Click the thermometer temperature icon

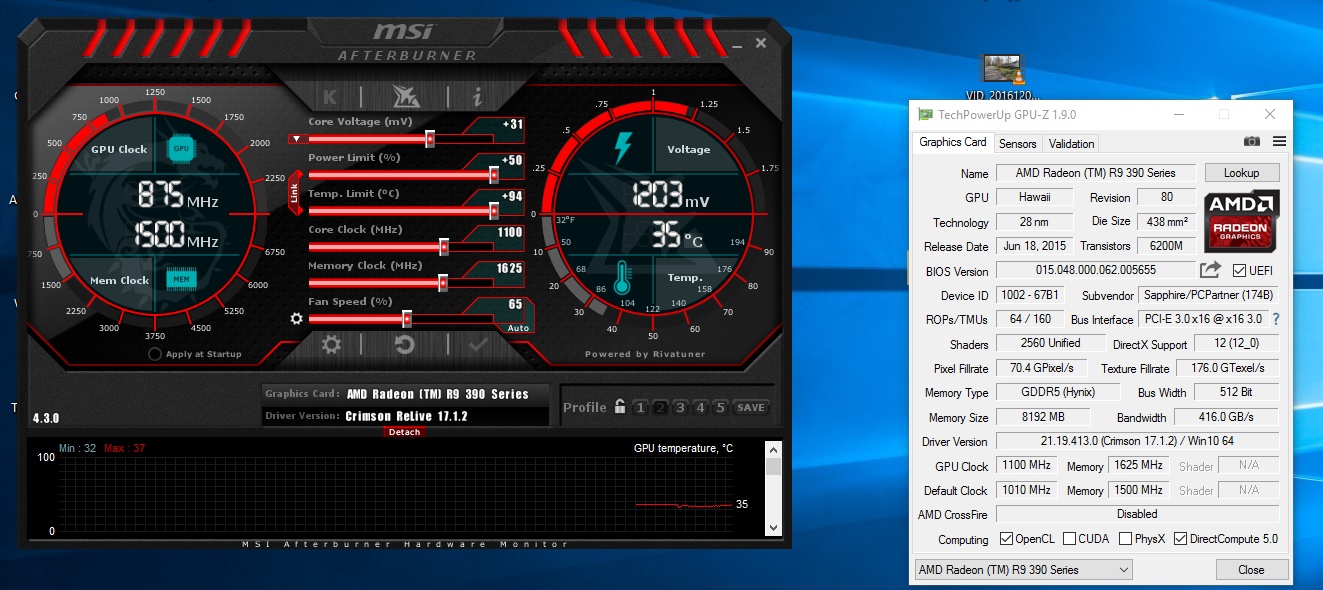click(x=623, y=277)
